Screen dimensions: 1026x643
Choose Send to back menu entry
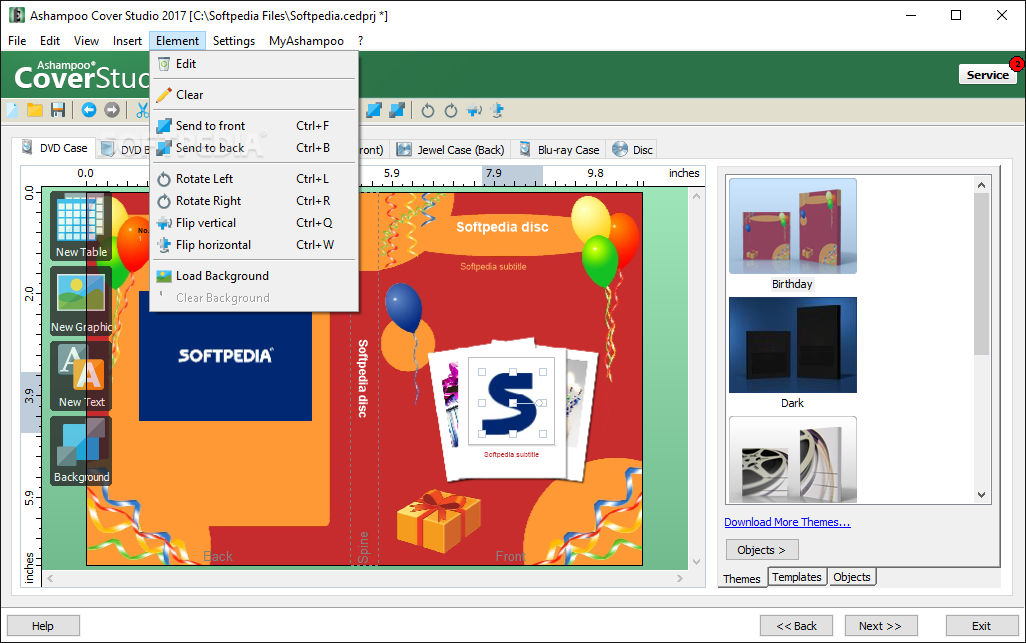[x=254, y=148]
